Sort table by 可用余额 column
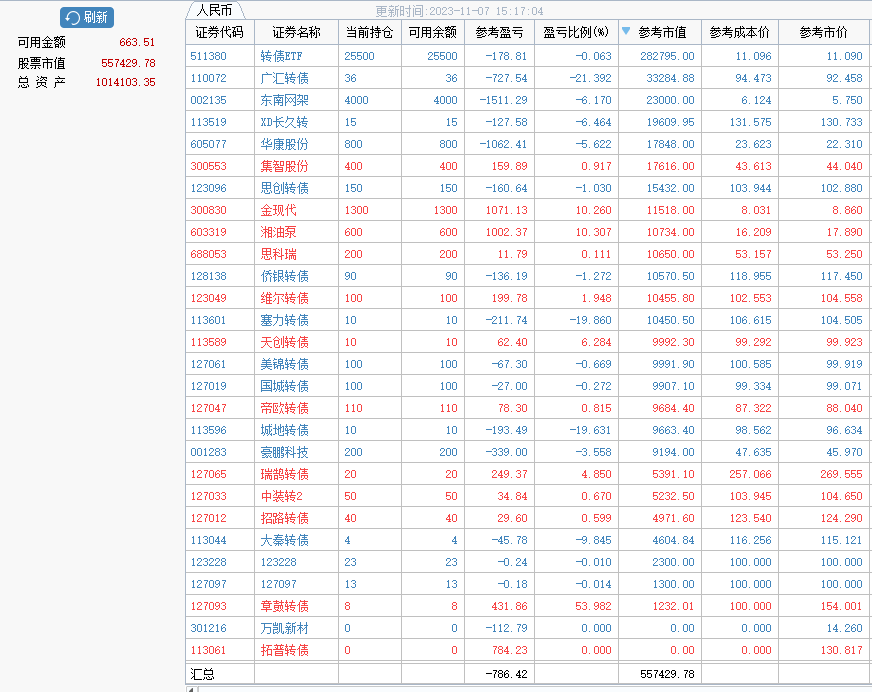Image resolution: width=872 pixels, height=692 pixels. pos(432,33)
